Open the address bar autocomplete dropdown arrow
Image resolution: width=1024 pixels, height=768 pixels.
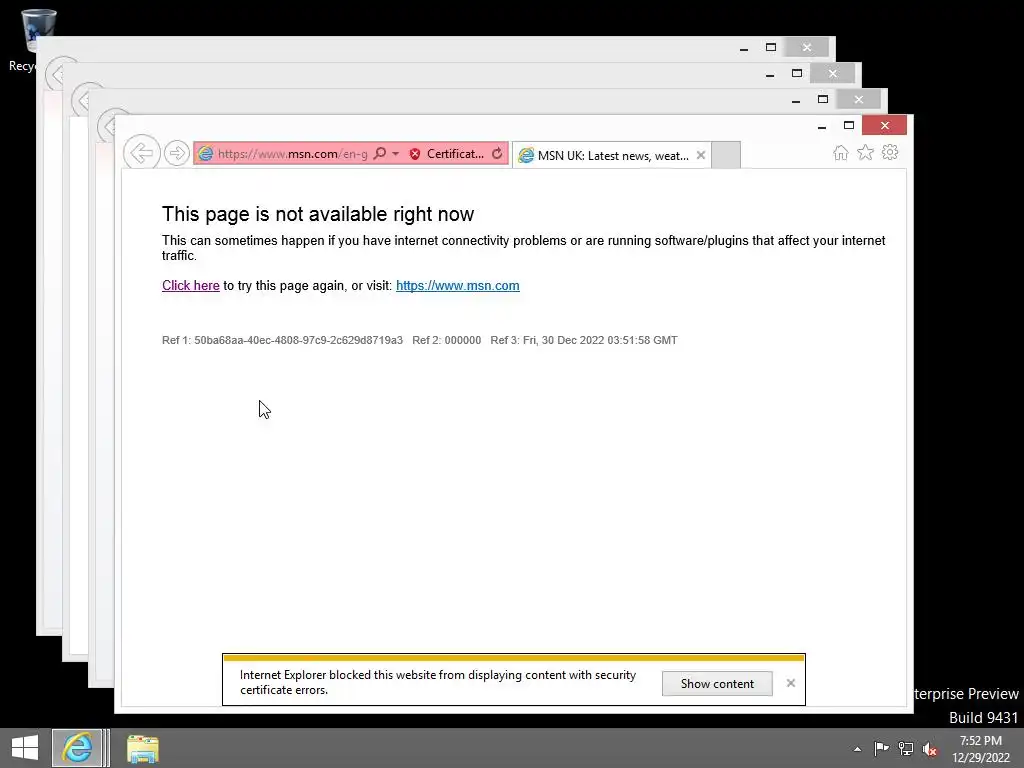click(395, 153)
